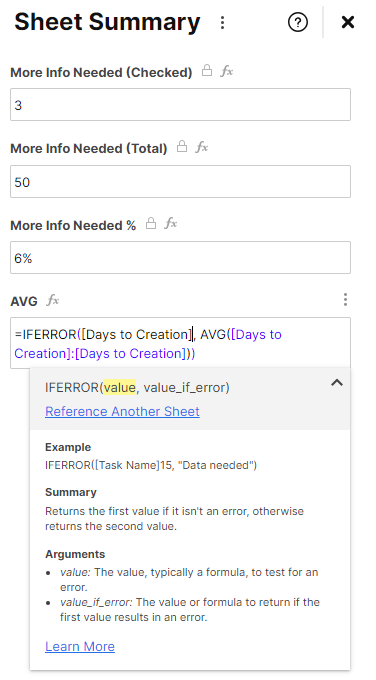This screenshot has width=376, height=680.
Task: Close the Sheet Summary panel
Action: 348,22
